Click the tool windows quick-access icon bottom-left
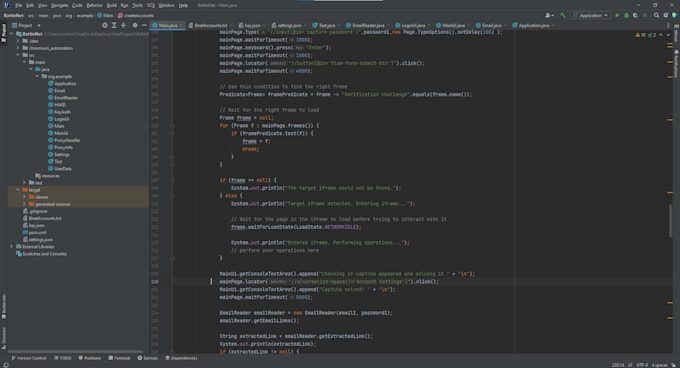This screenshot has height=368, width=680. coord(5,365)
